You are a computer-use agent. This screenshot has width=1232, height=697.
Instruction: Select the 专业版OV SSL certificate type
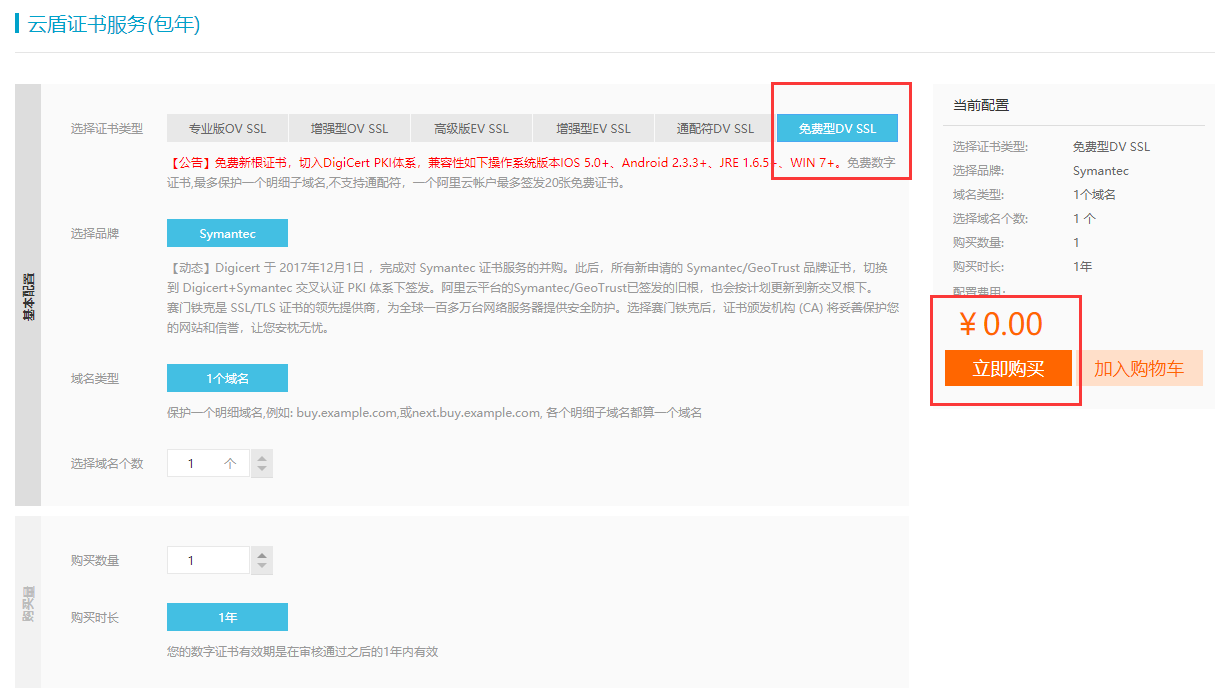tap(228, 128)
